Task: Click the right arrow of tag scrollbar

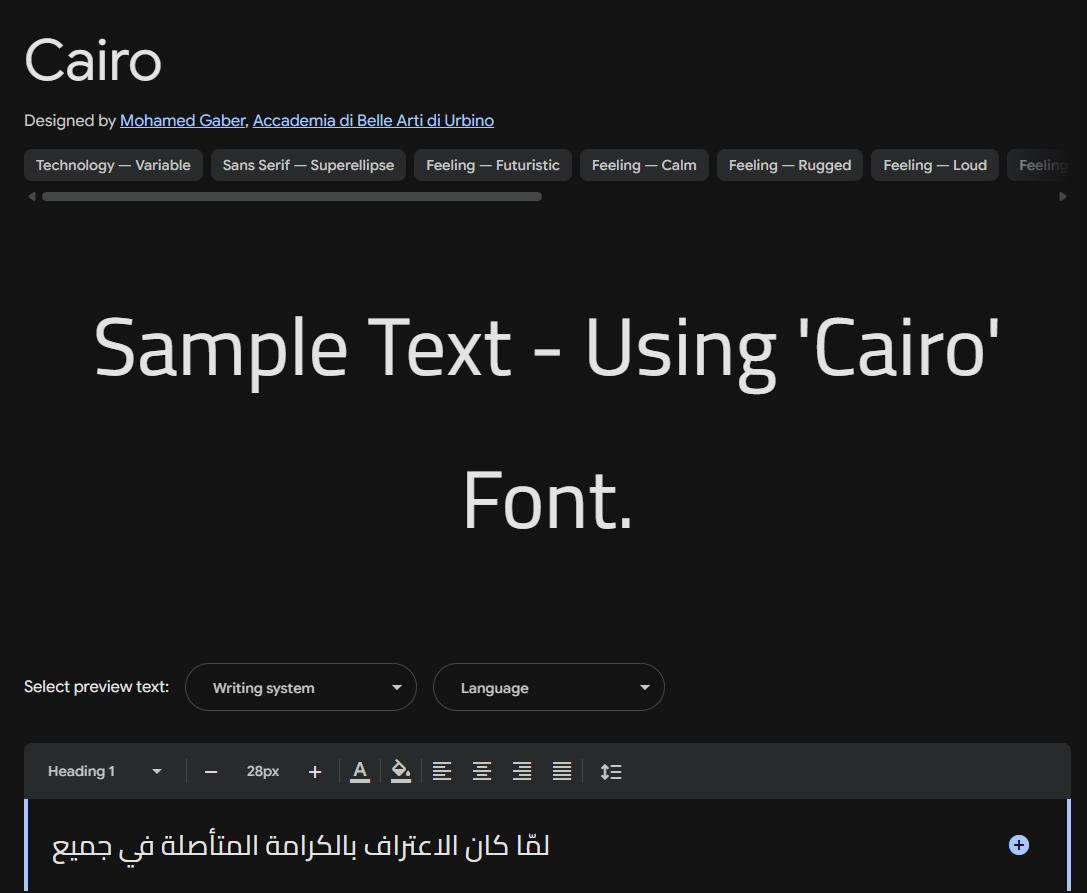Action: point(1063,197)
